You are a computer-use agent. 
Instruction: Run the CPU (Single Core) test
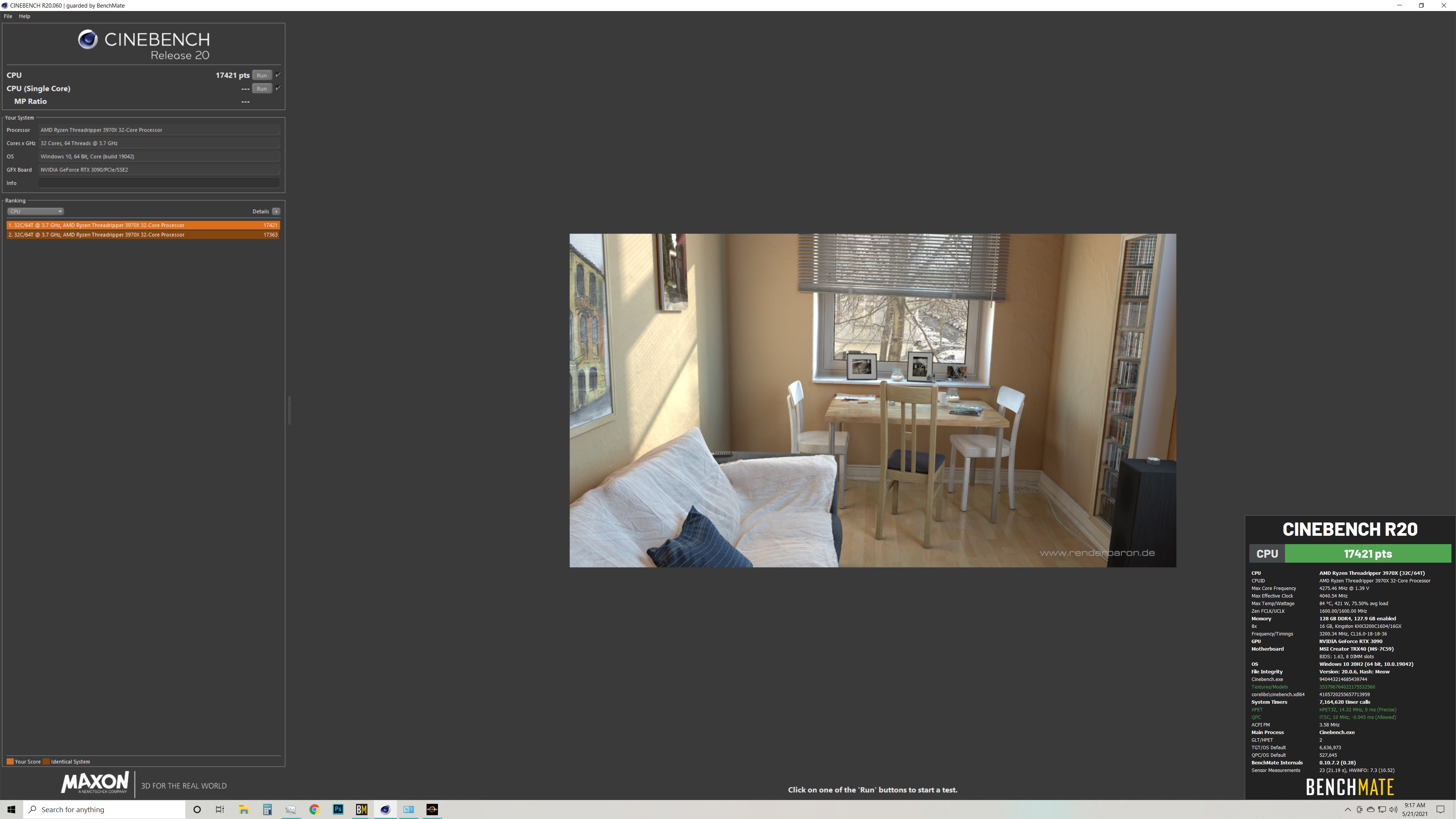click(262, 88)
